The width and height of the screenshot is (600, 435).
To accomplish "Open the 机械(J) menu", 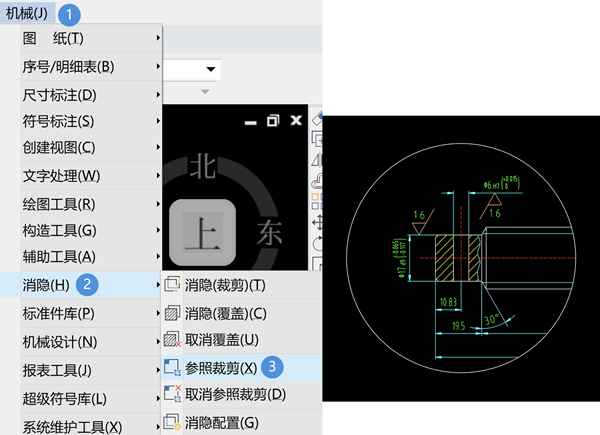I will coord(27,13).
